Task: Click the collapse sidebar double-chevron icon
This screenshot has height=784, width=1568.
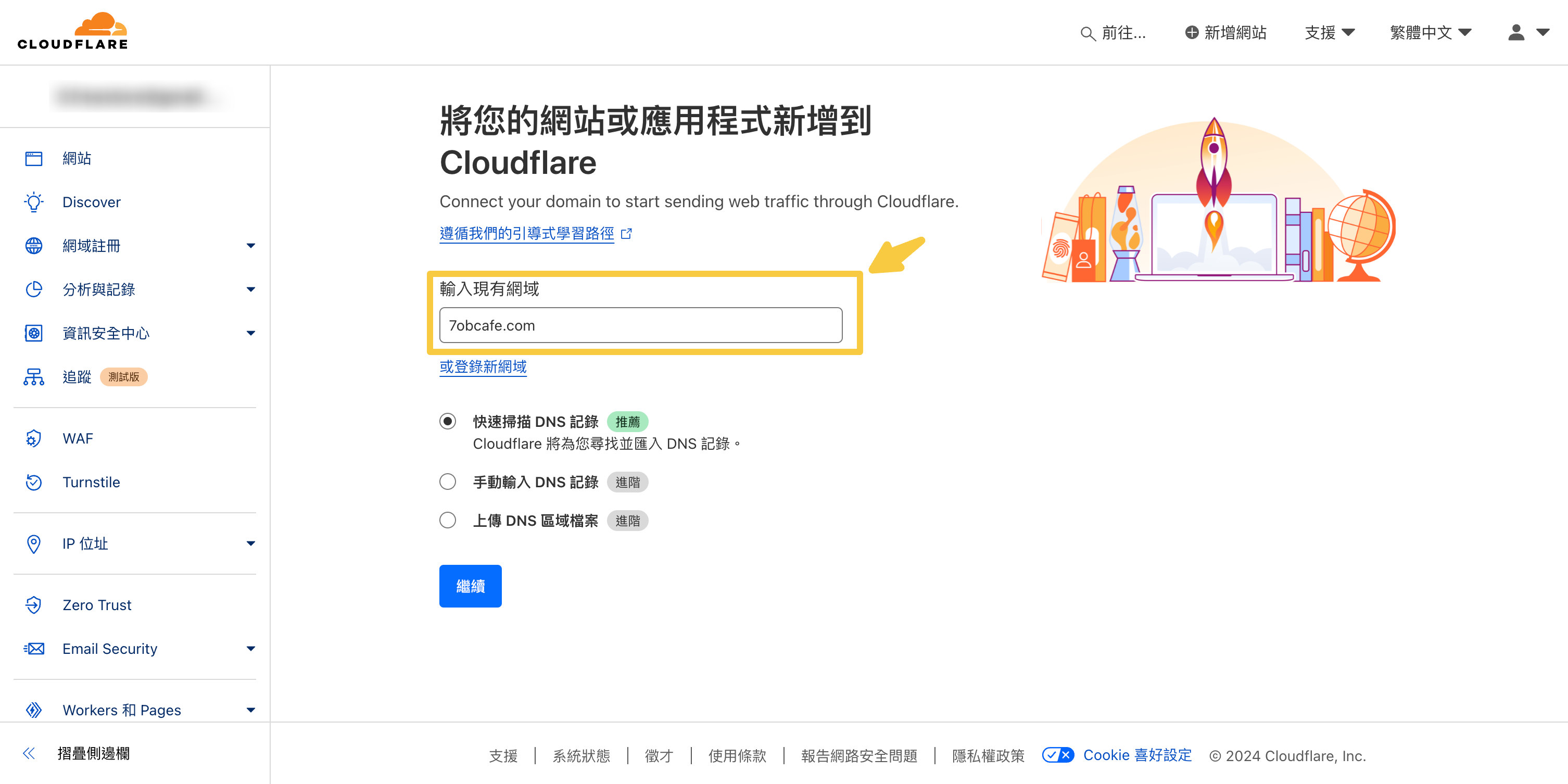Action: pyautogui.click(x=29, y=754)
